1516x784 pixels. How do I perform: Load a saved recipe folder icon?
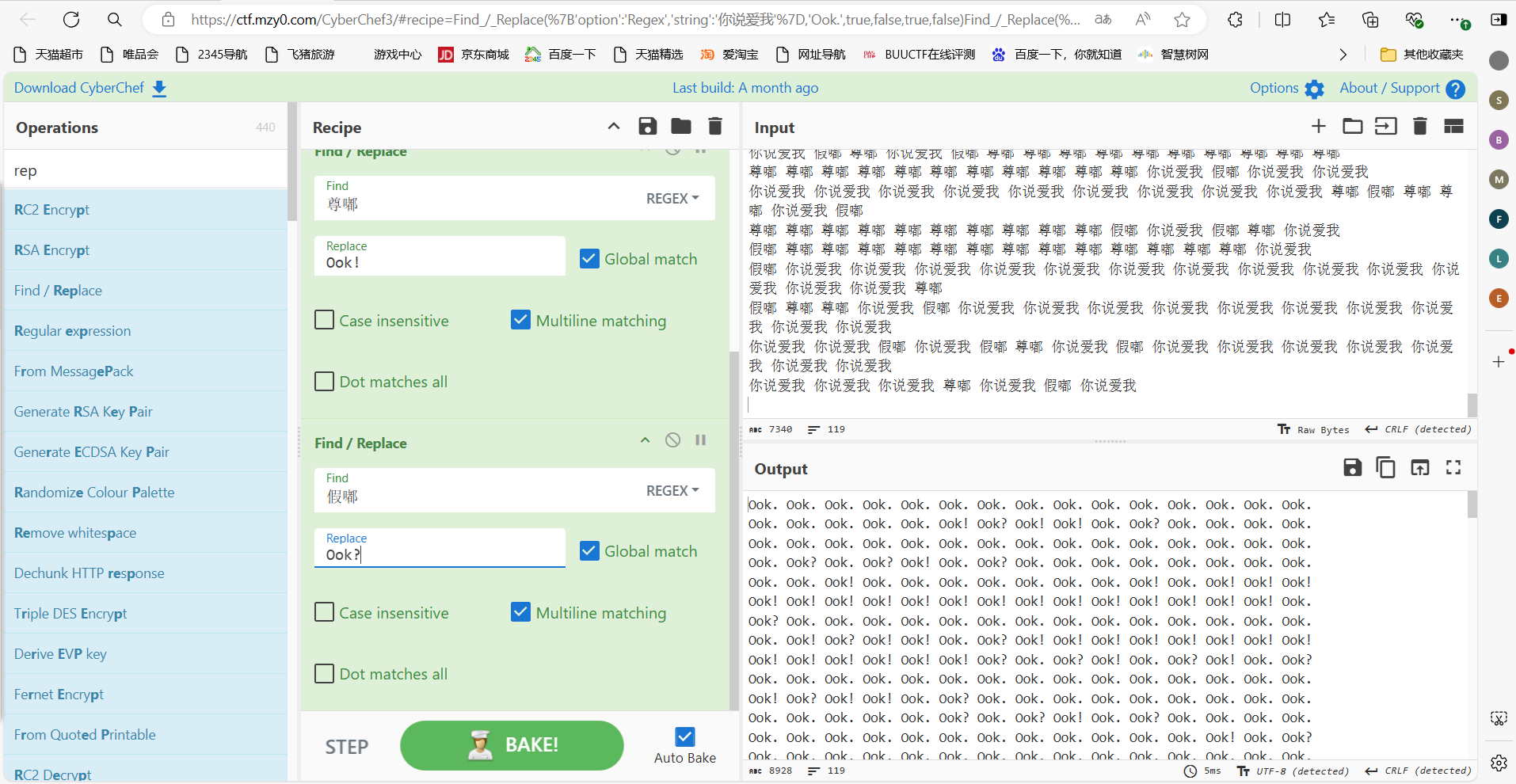[681, 126]
